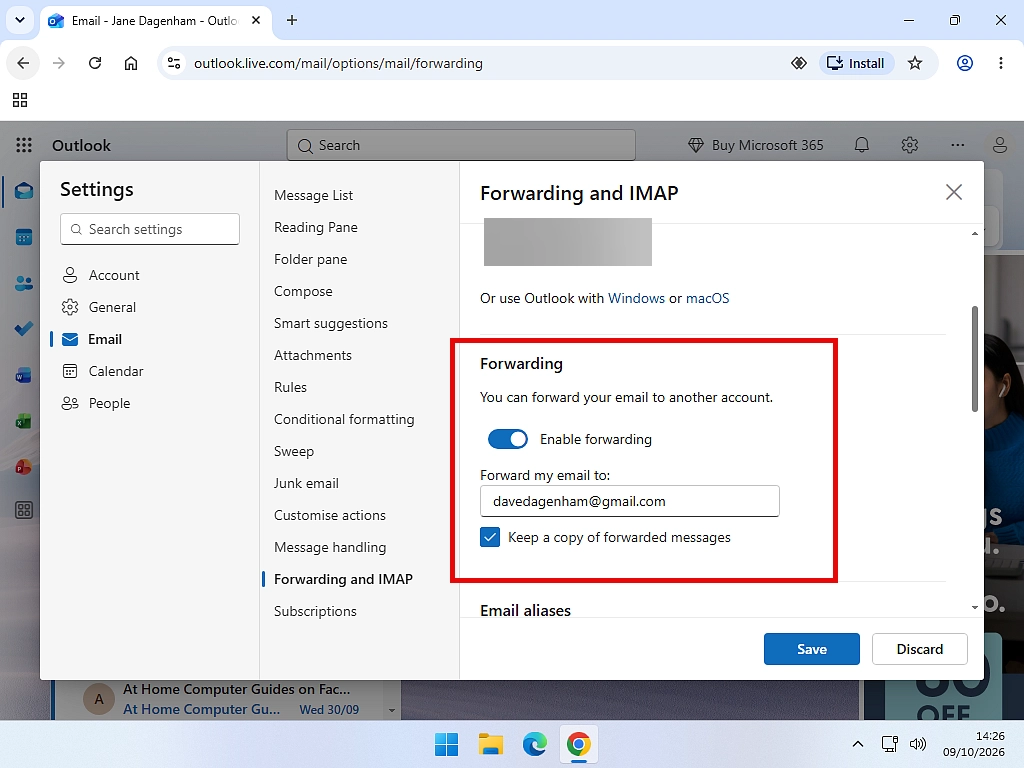Open the Excel app icon in rail
This screenshot has width=1024, height=768.
[24, 421]
